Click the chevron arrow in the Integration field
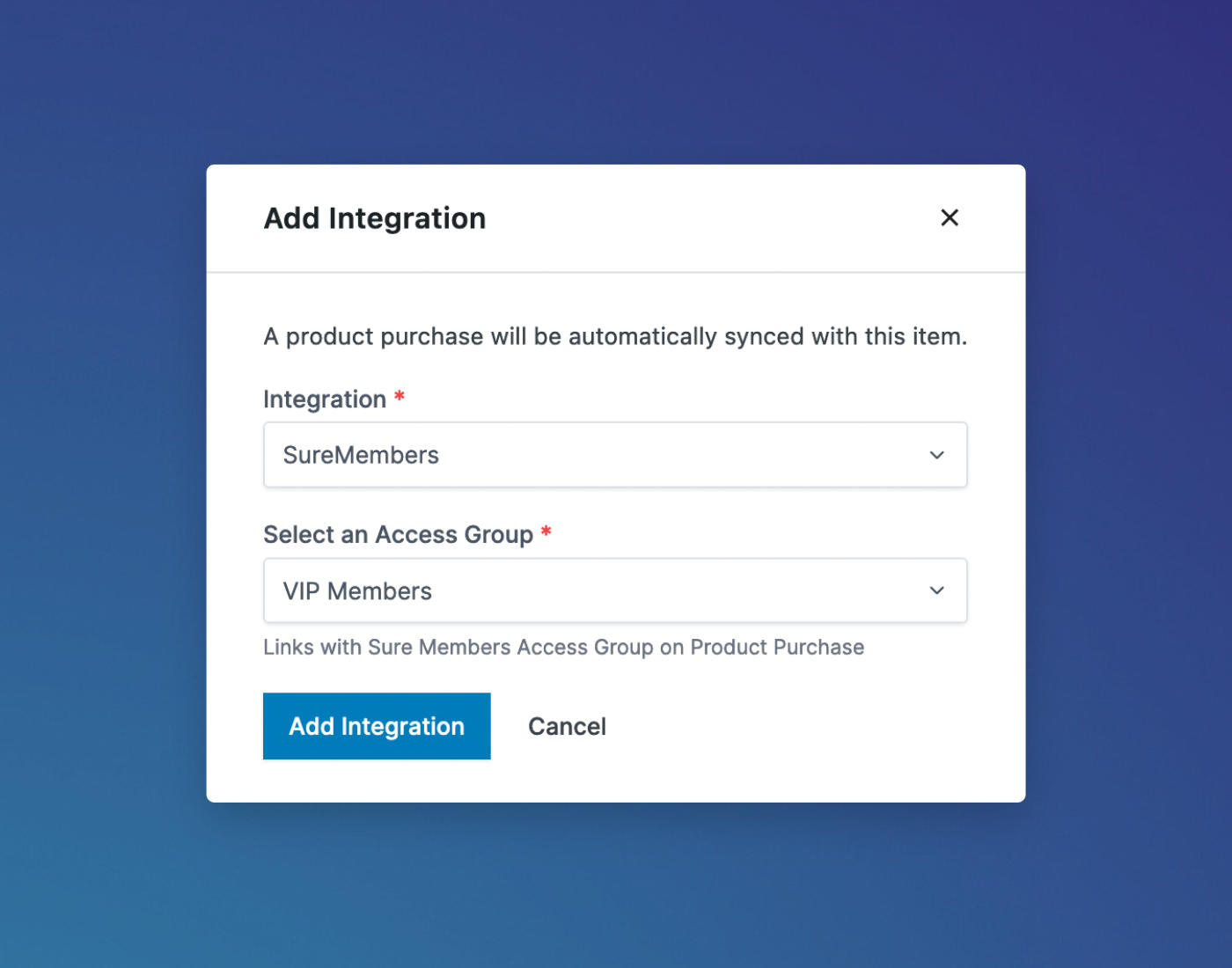This screenshot has height=968, width=1232. point(936,455)
